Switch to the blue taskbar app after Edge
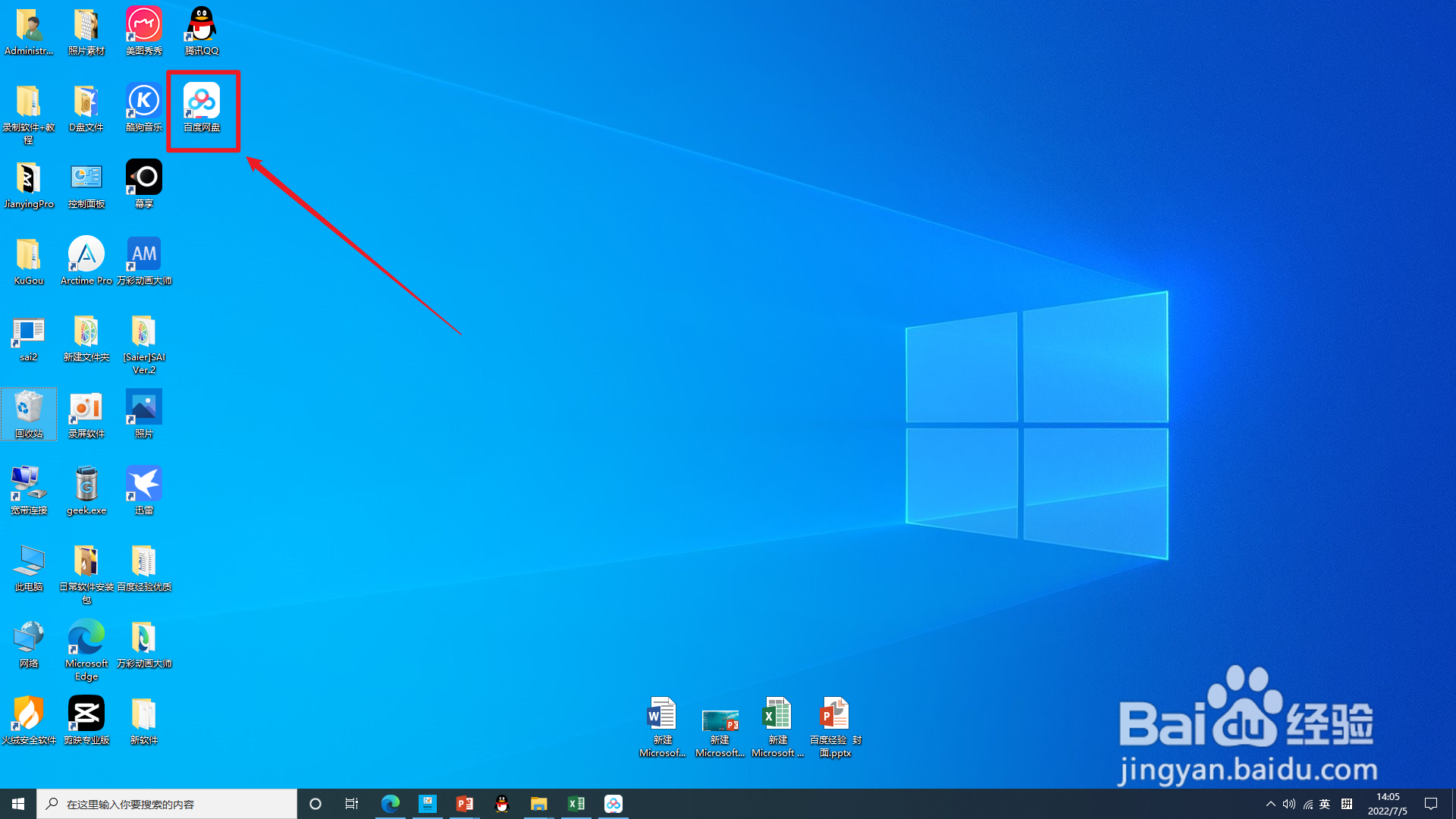The image size is (1456, 819). coord(428,804)
